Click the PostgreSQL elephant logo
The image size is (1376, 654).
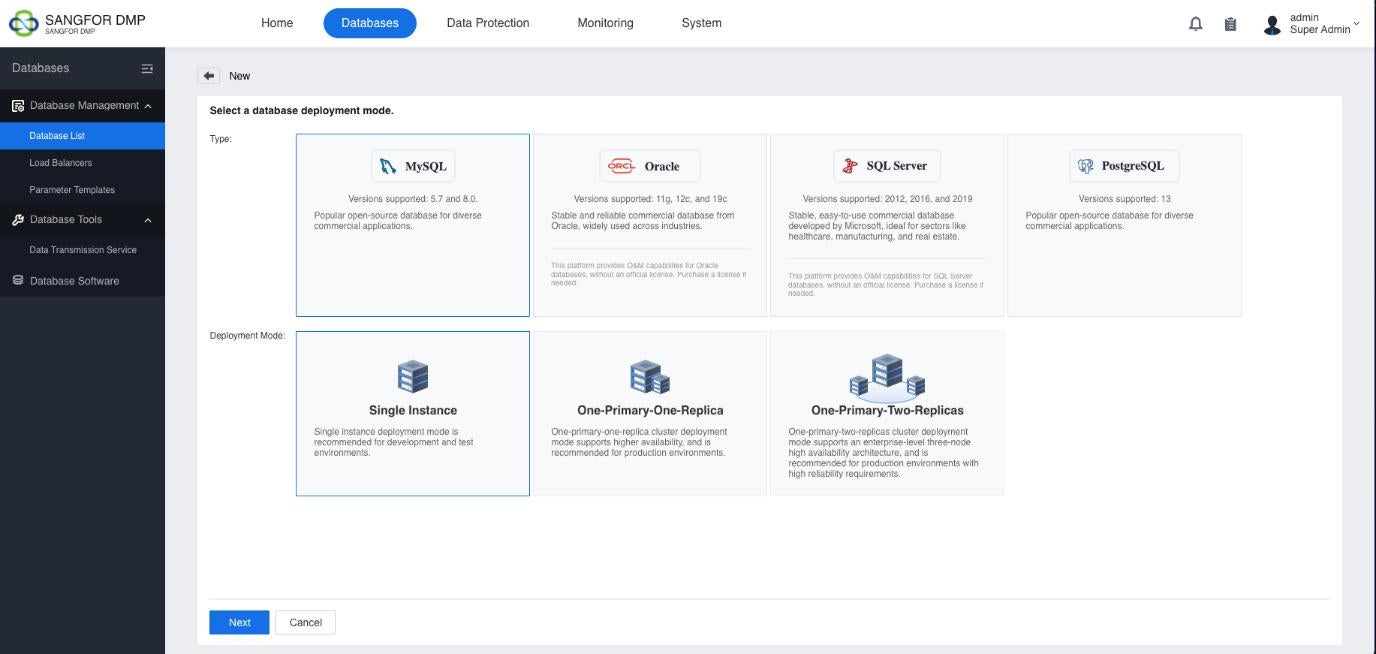1085,166
